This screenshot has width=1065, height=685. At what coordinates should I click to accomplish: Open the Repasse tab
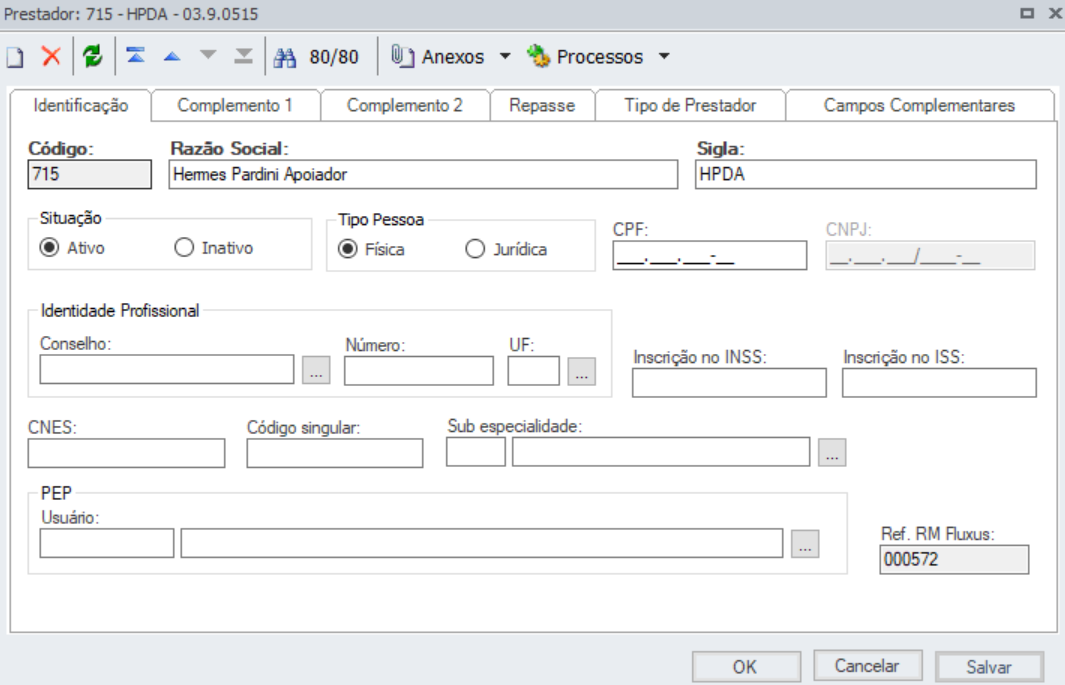point(542,105)
